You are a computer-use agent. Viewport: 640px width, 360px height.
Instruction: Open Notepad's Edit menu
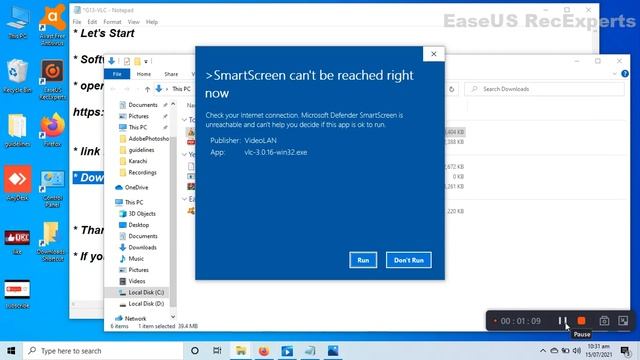point(92,22)
